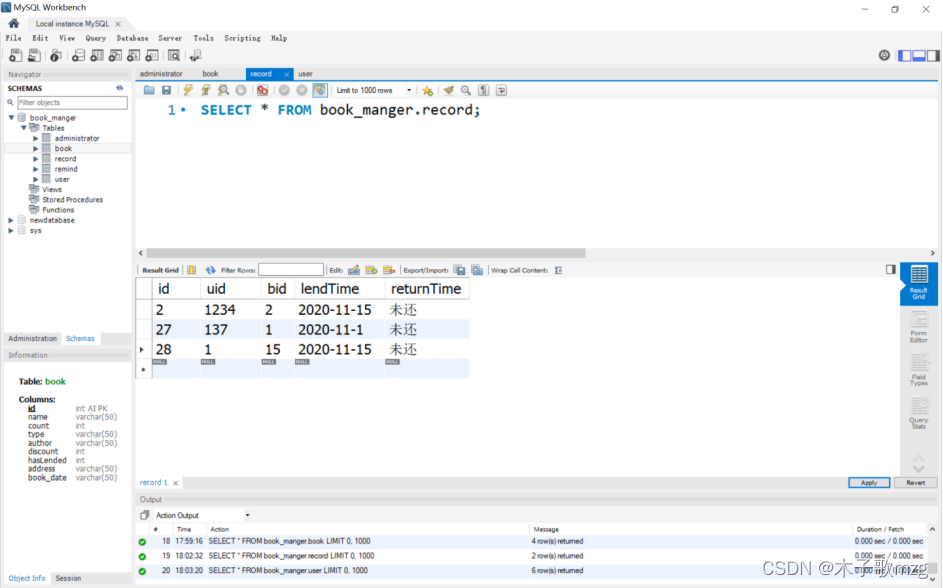Image resolution: width=943 pixels, height=588 pixels.
Task: Open a script file in query editor
Action: click(149, 90)
